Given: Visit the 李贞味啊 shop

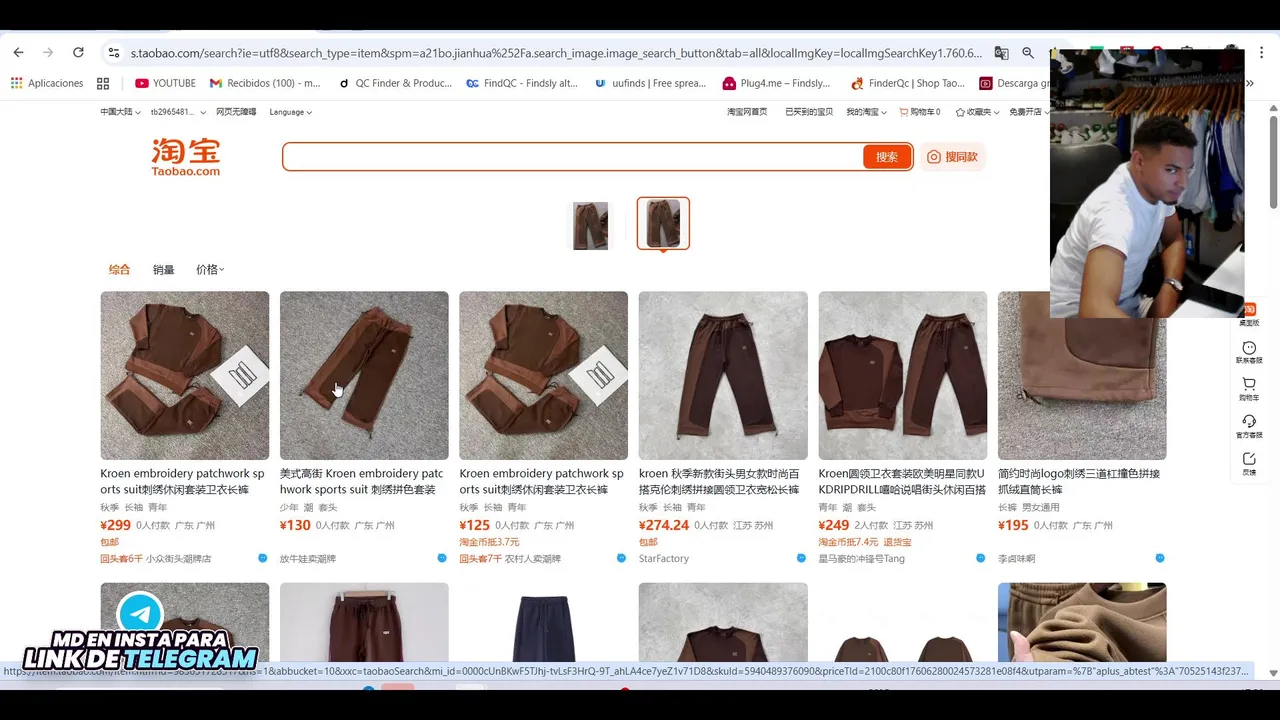Looking at the screenshot, I should [x=1017, y=559].
